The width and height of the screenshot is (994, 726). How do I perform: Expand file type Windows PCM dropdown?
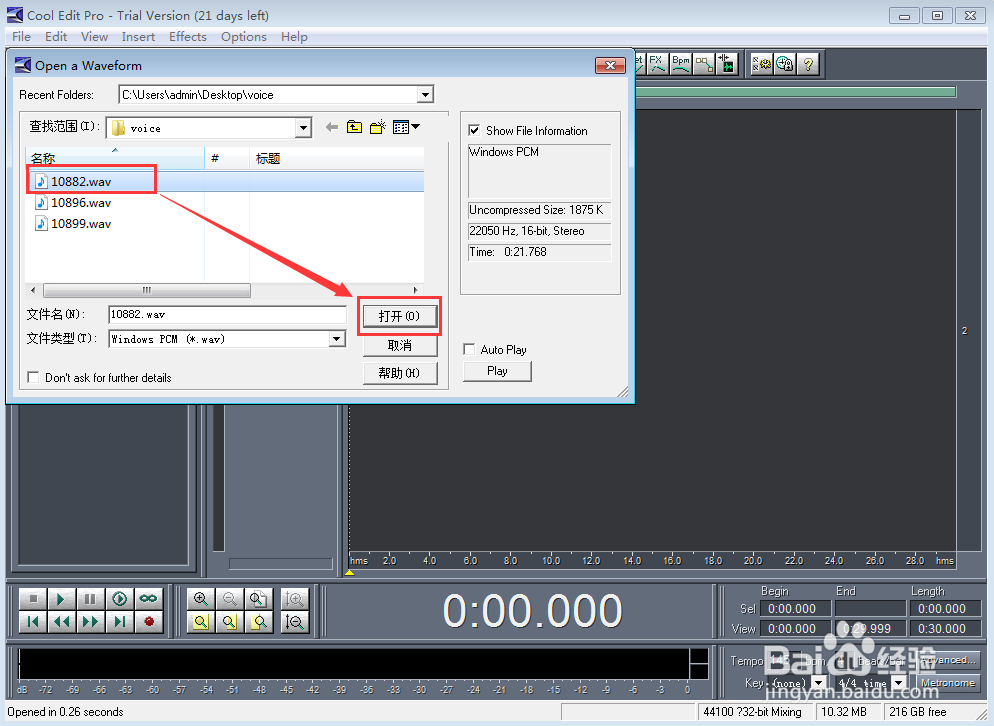[337, 339]
